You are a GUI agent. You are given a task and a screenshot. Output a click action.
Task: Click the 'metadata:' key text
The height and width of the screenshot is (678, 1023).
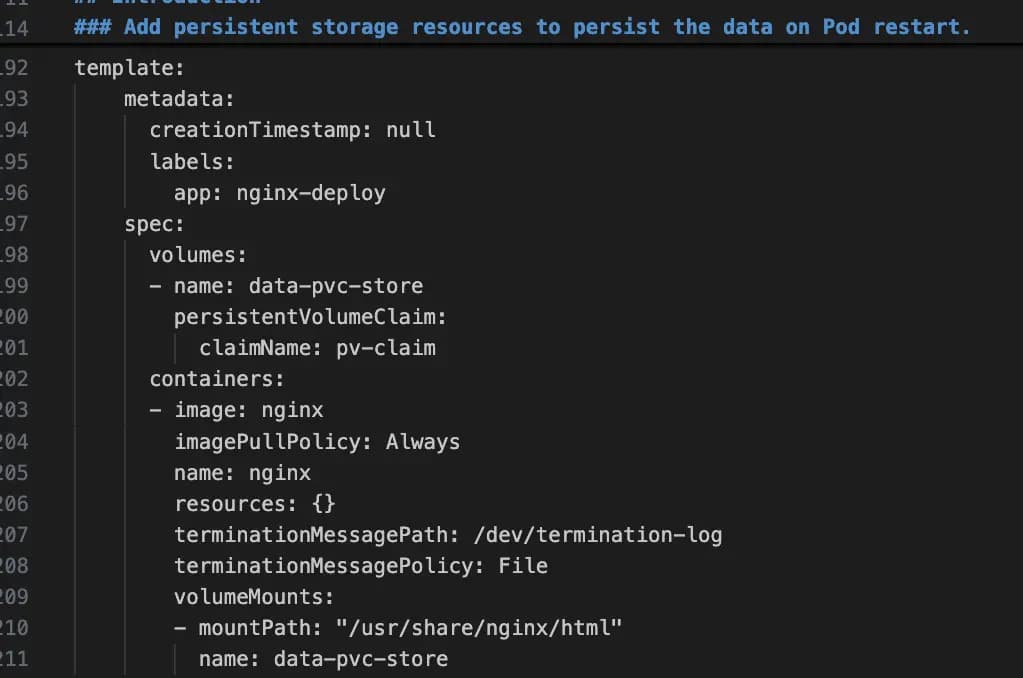tap(179, 99)
